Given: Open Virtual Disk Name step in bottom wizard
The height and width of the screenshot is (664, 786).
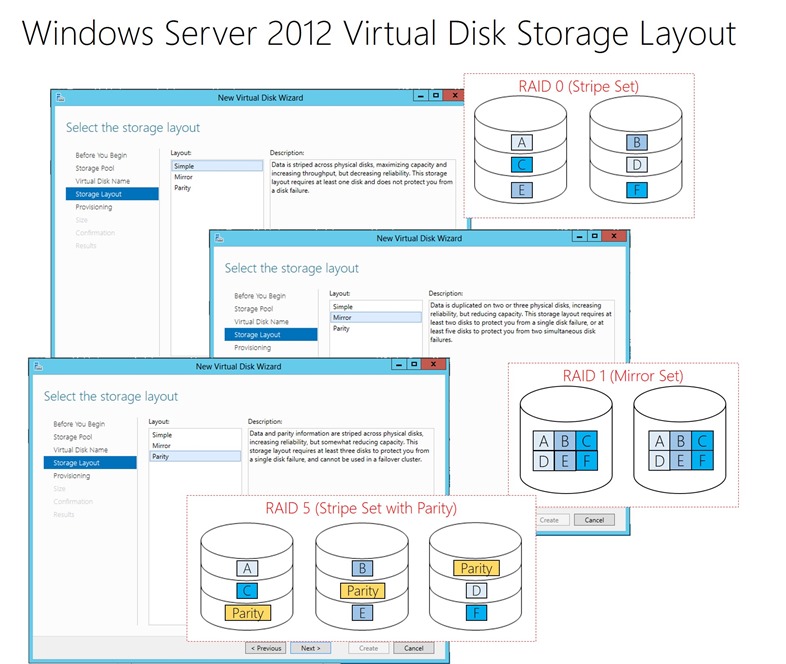Looking at the screenshot, I should tap(81, 450).
